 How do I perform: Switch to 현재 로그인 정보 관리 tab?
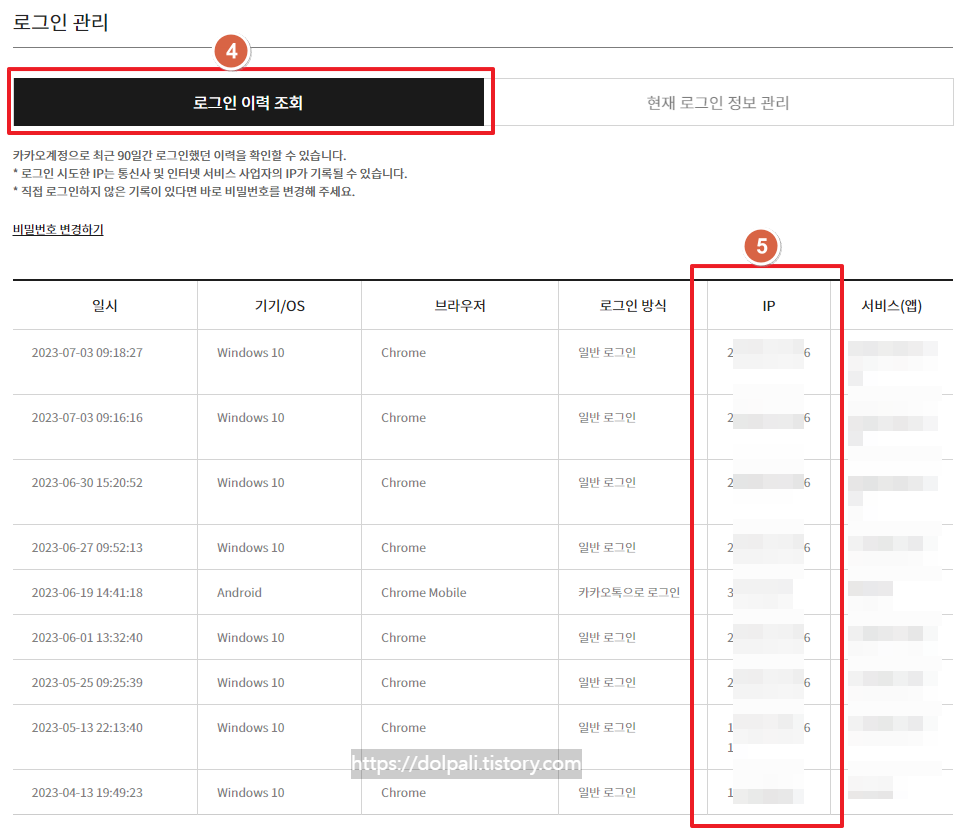point(718,102)
